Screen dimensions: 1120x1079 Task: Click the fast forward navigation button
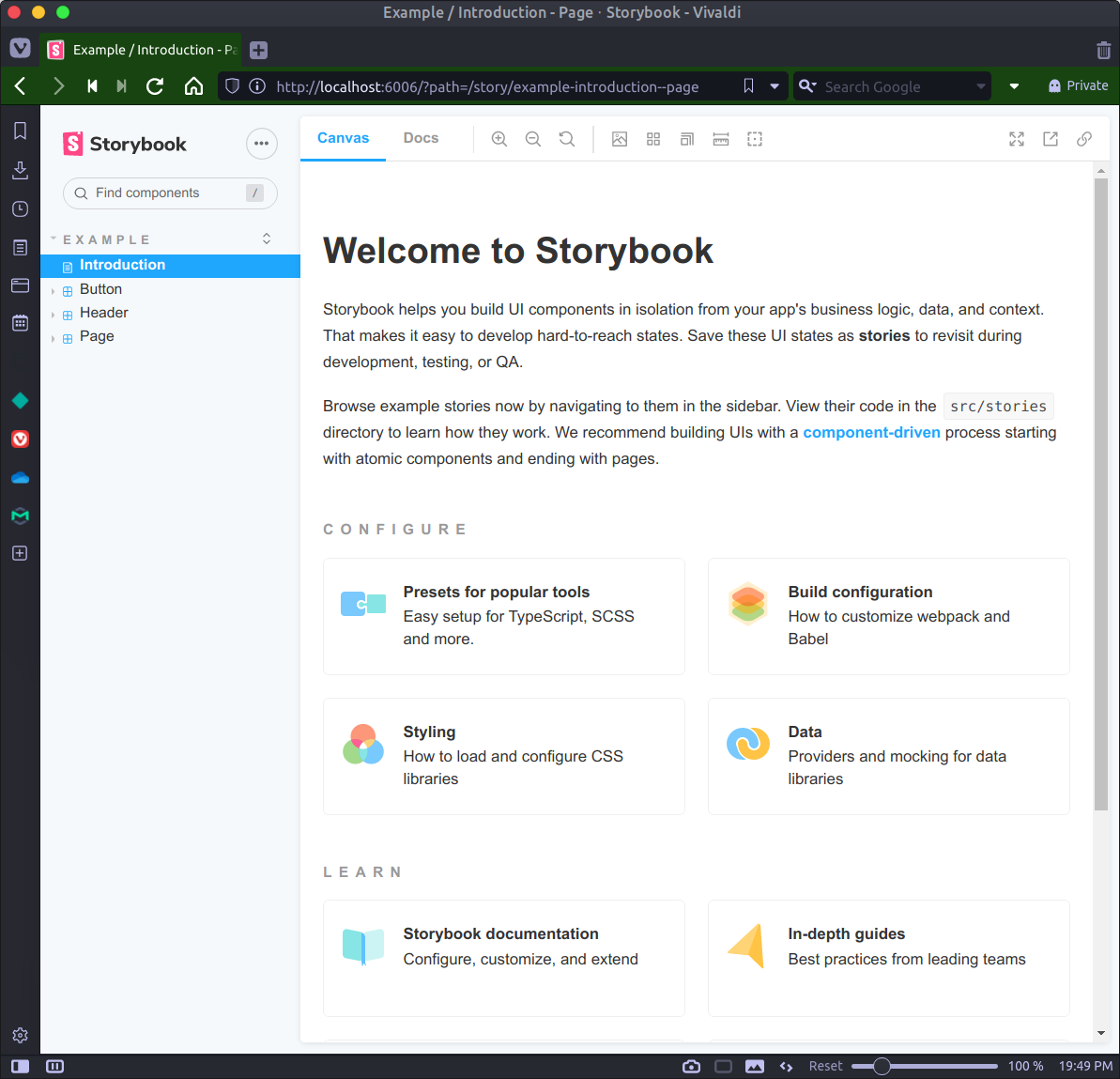(x=121, y=86)
